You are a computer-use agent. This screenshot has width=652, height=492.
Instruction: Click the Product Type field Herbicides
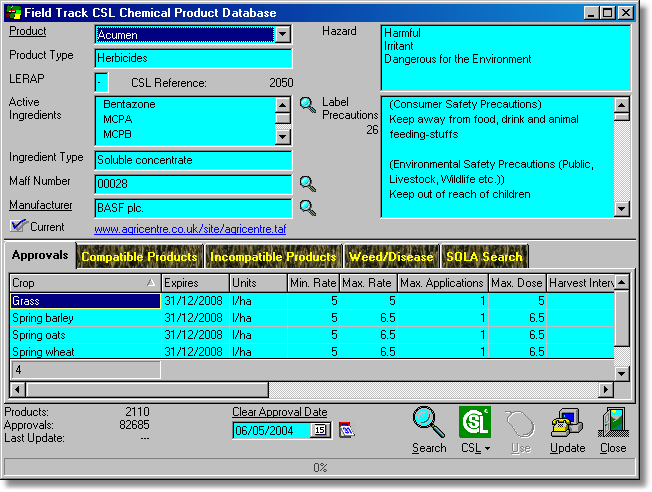click(x=193, y=58)
